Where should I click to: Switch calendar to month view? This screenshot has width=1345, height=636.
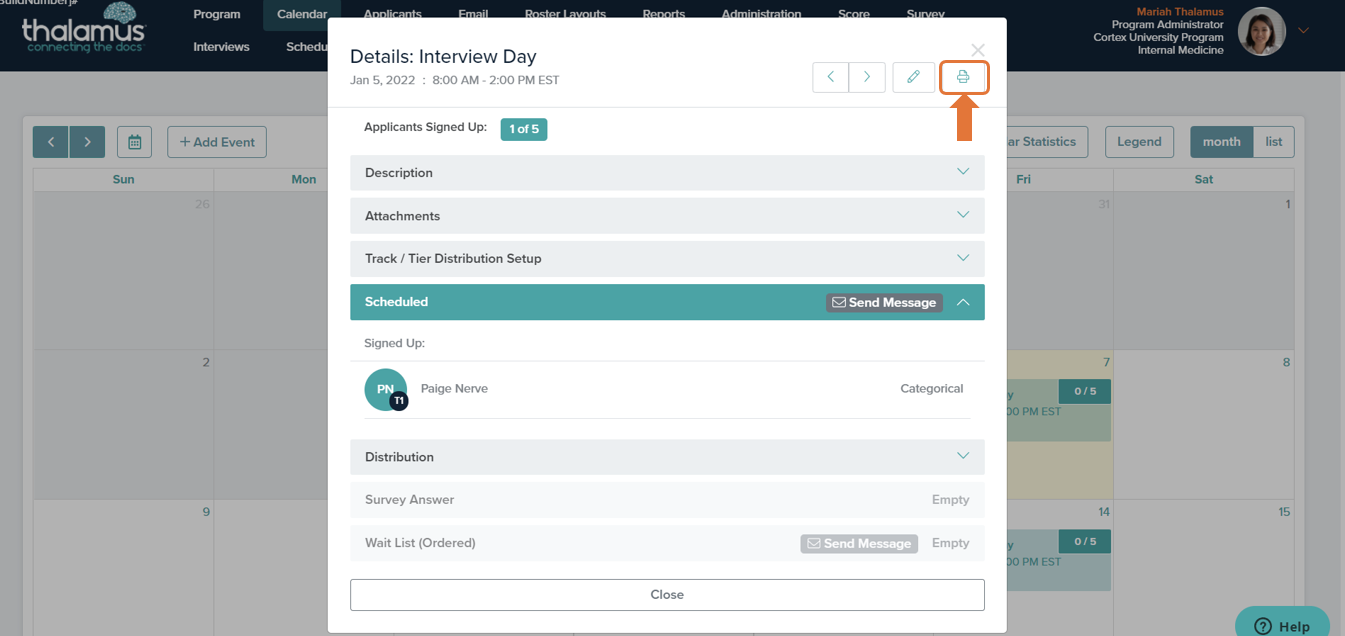click(x=1221, y=142)
